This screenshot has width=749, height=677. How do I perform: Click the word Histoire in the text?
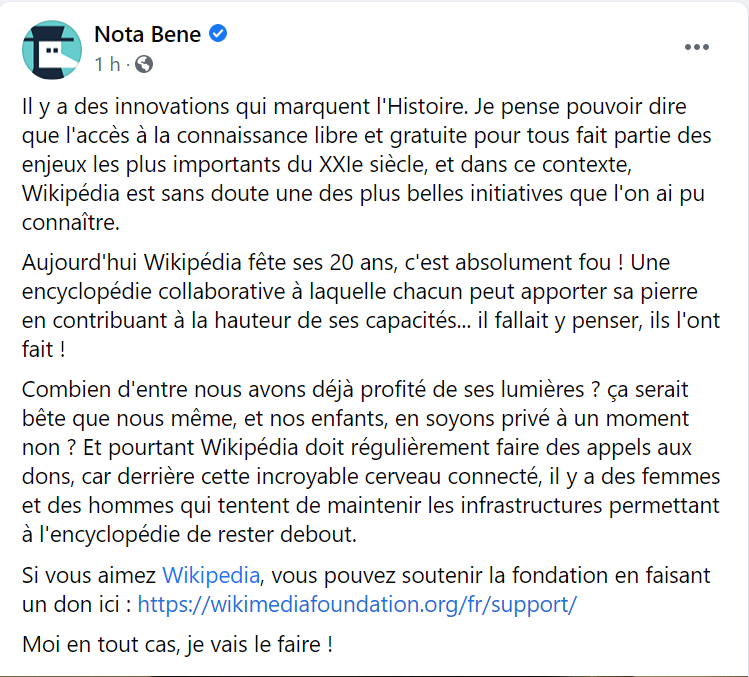pos(426,107)
